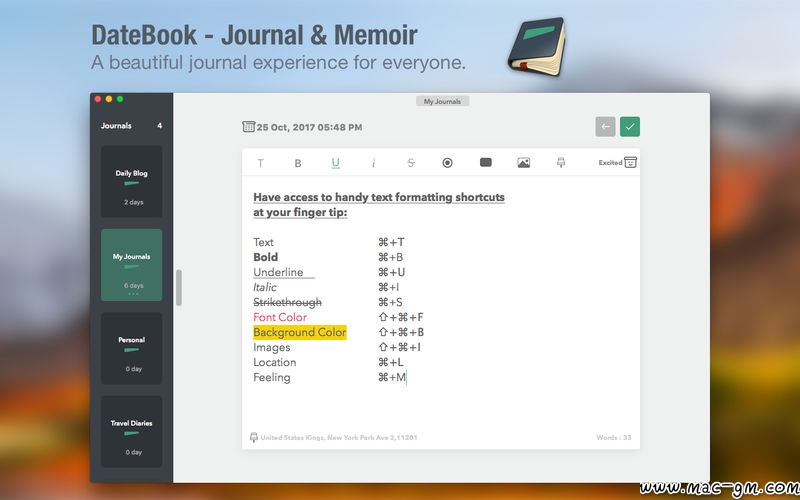Open the font color picker icon
The width and height of the screenshot is (800, 500).
(447, 163)
